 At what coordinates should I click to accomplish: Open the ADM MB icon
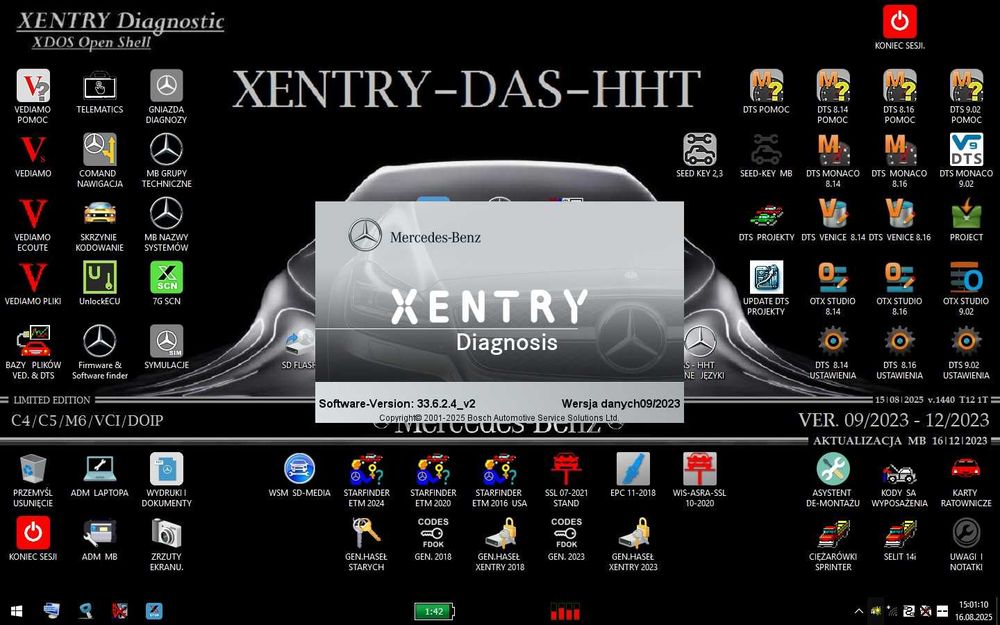[x=99, y=533]
